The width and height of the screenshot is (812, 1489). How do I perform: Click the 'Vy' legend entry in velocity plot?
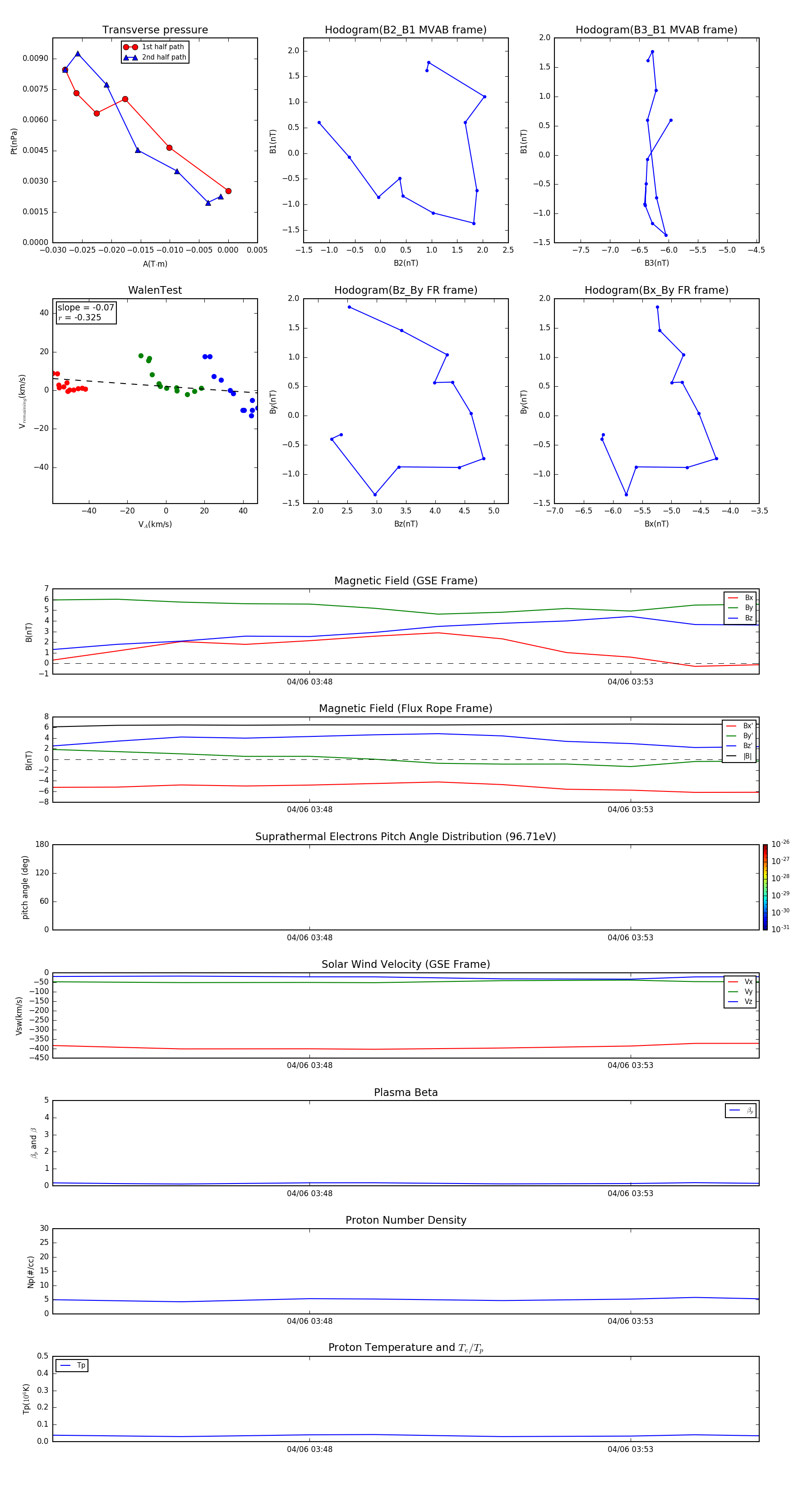pos(740,991)
